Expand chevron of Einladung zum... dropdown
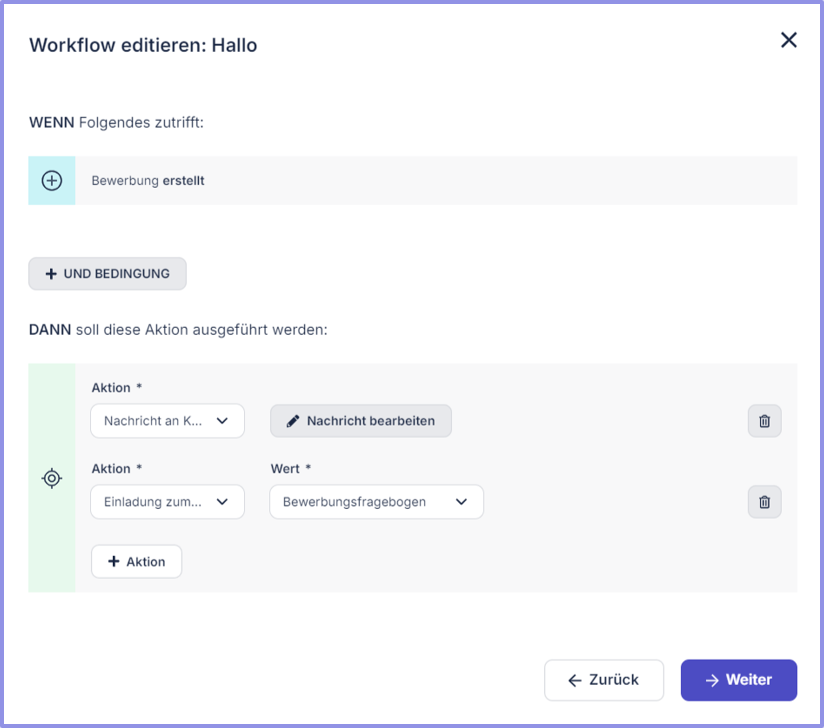824x728 pixels. tap(222, 502)
